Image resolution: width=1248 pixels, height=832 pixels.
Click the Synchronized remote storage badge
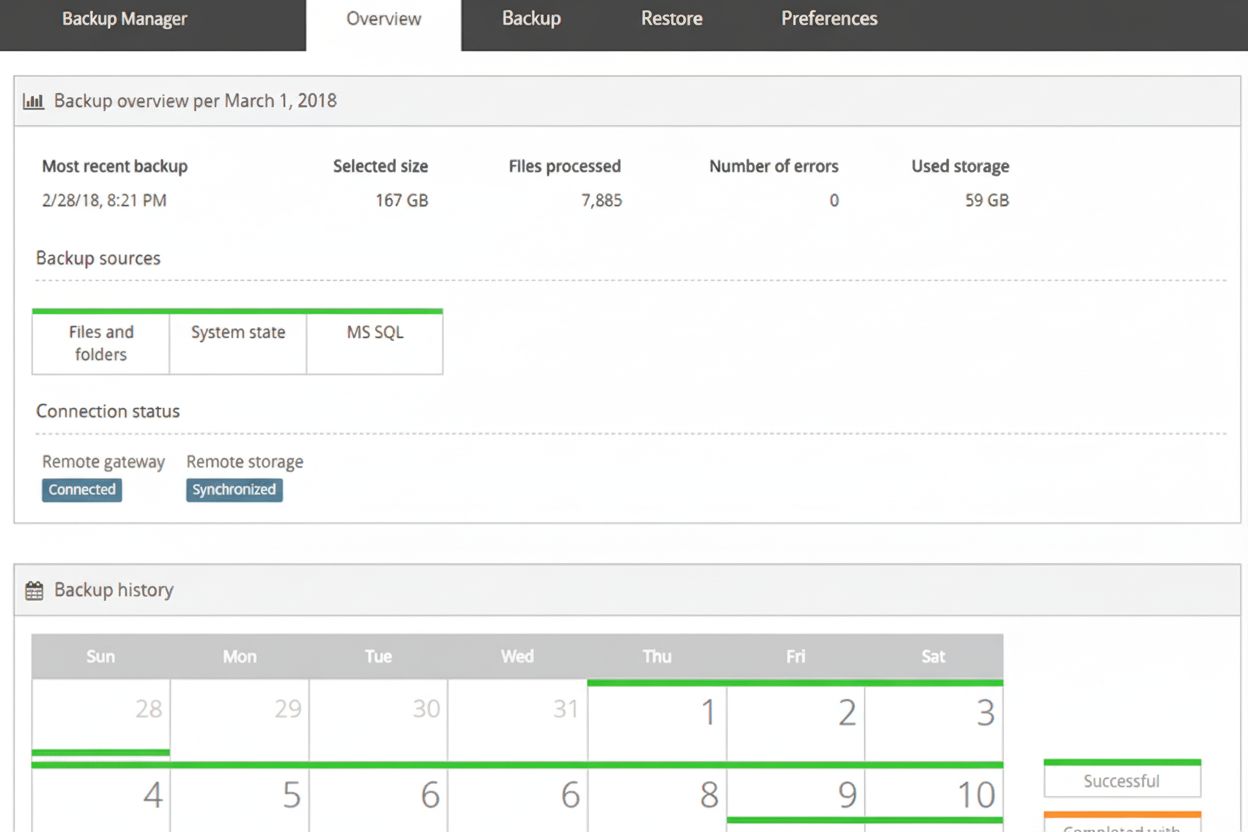234,489
